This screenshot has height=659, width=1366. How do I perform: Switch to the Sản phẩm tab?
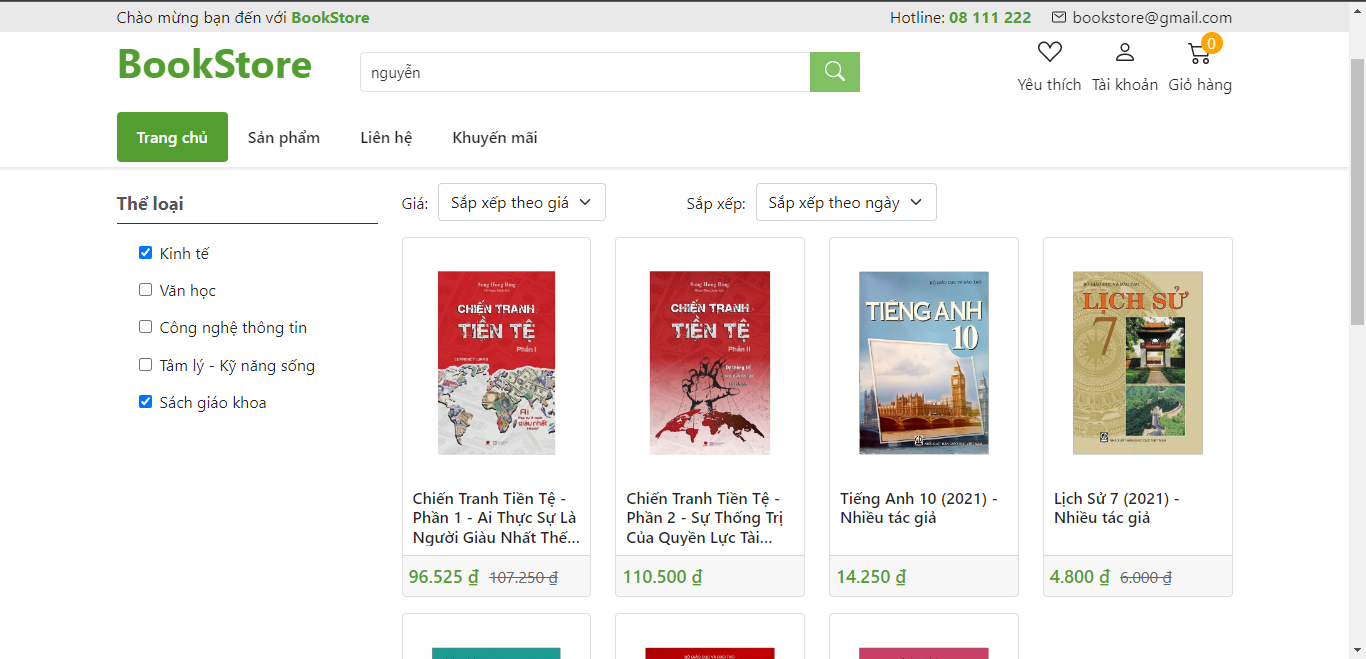(x=284, y=137)
